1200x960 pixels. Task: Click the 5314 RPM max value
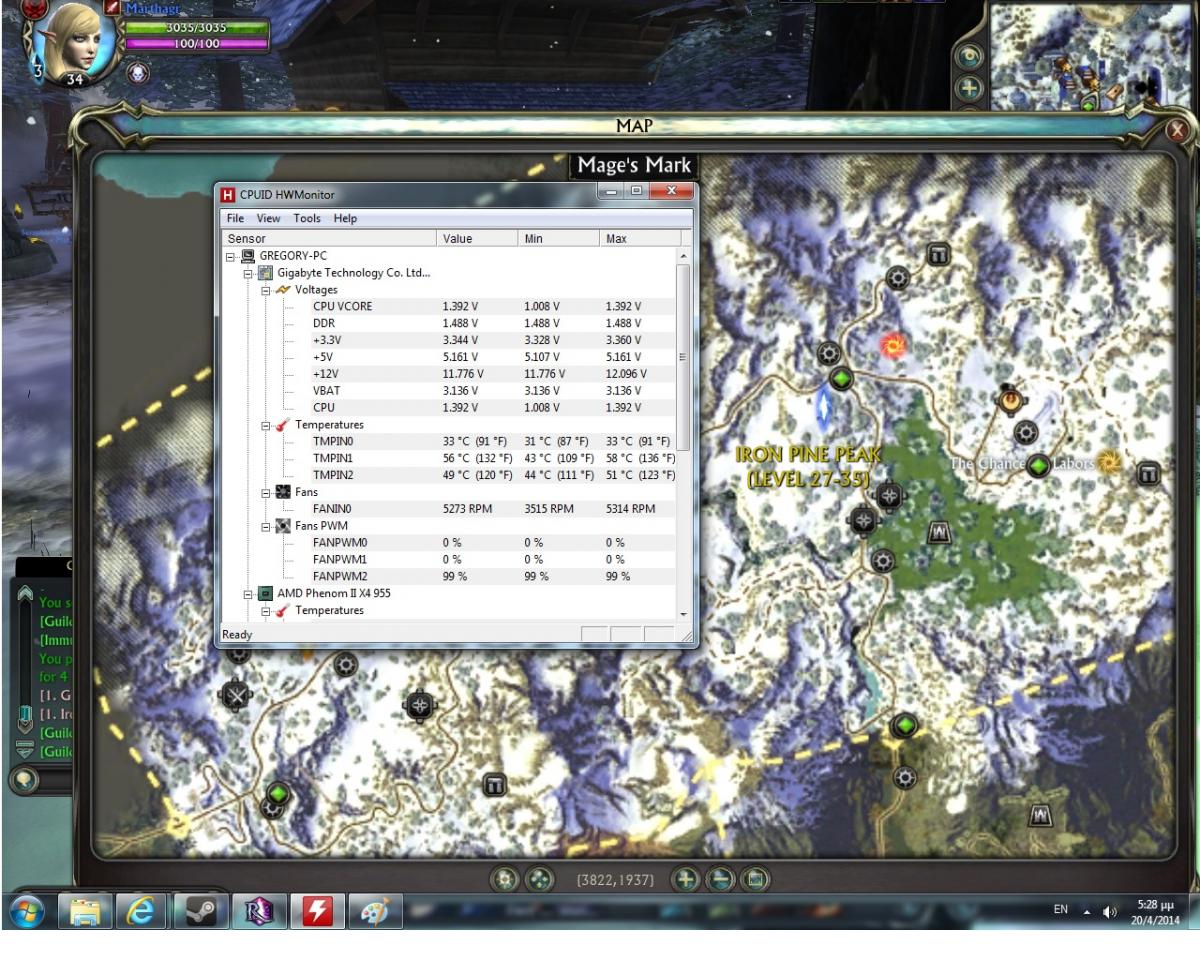[x=630, y=509]
